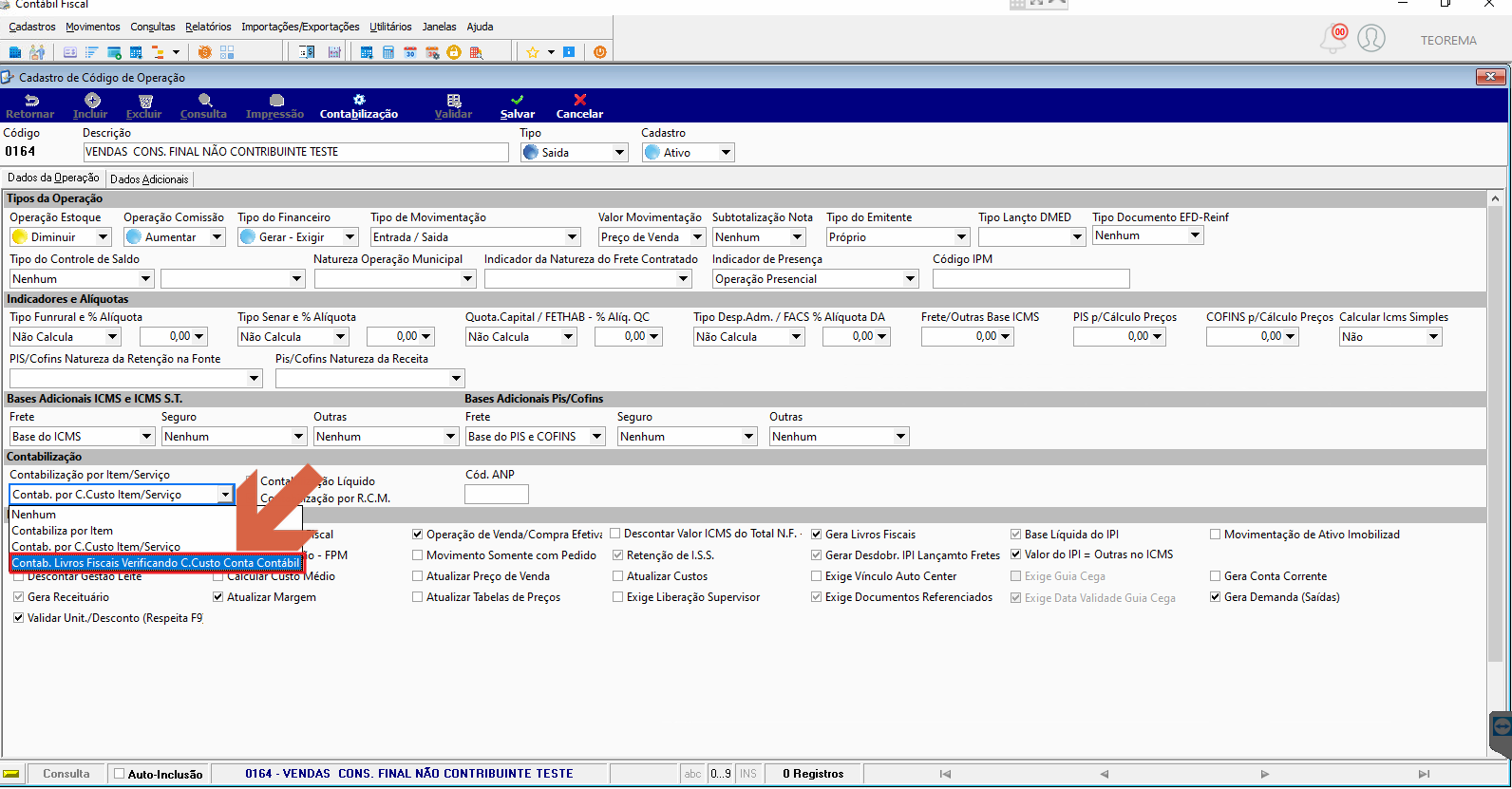This screenshot has height=789, width=1512.
Task: Select Contab. Livros Fiscais Verificando C.Custo option
Action: tap(156, 563)
